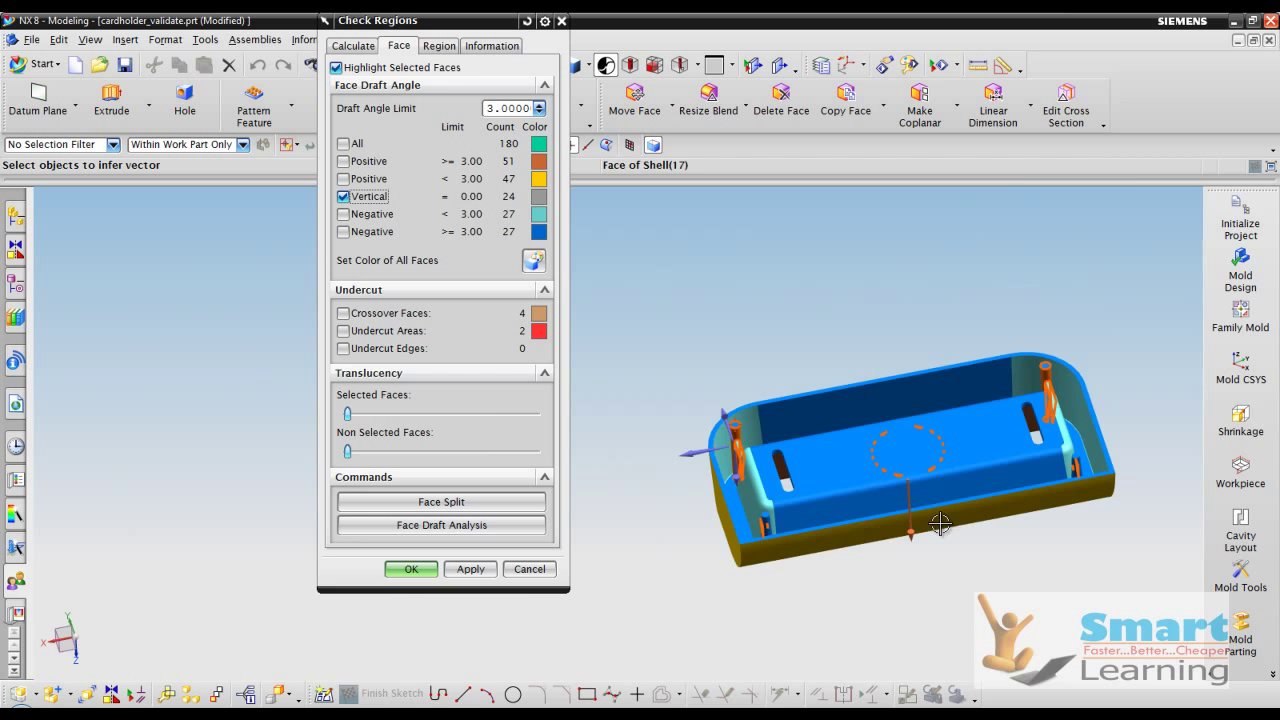Open the Within Work Part Only dropdown
1280x720 pixels.
click(x=242, y=145)
